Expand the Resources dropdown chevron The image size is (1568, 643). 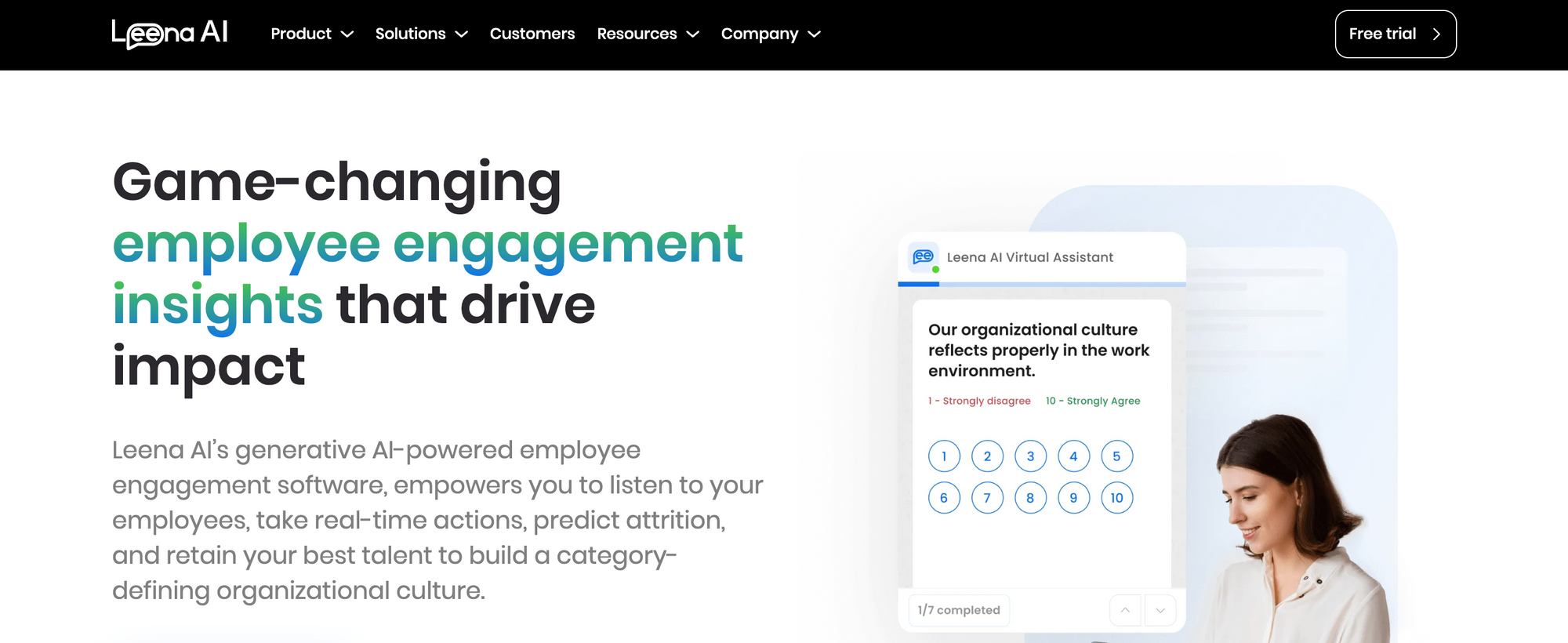coord(693,35)
